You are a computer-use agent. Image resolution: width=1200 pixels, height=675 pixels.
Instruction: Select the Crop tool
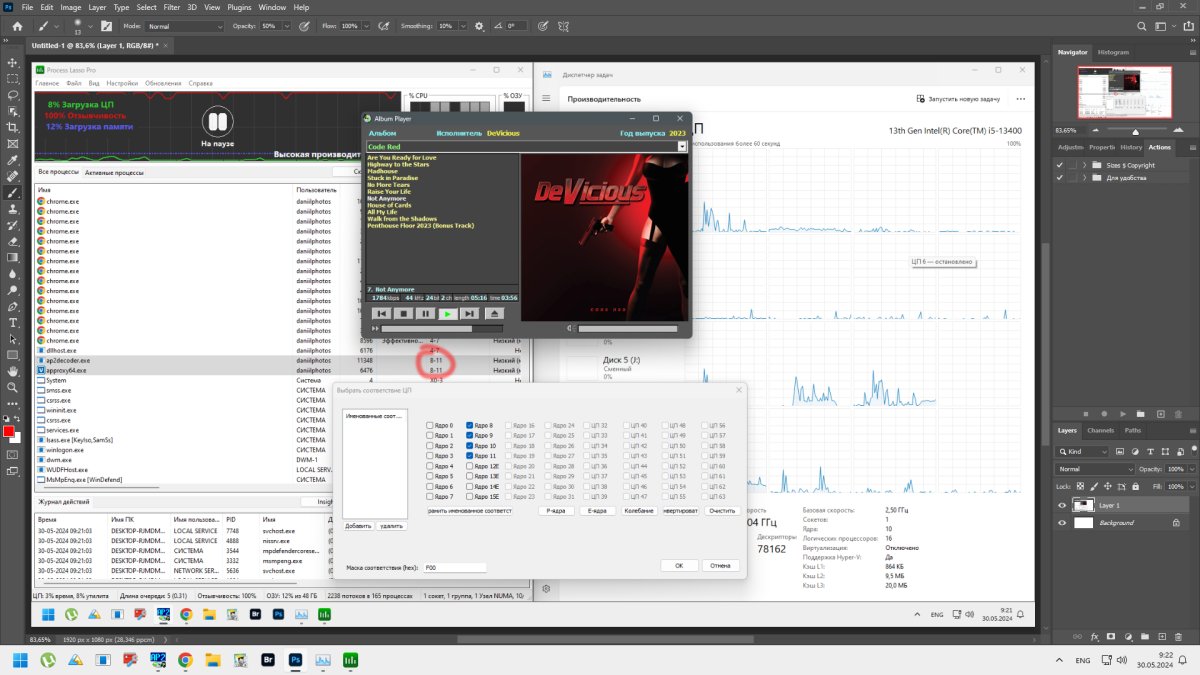pos(13,128)
